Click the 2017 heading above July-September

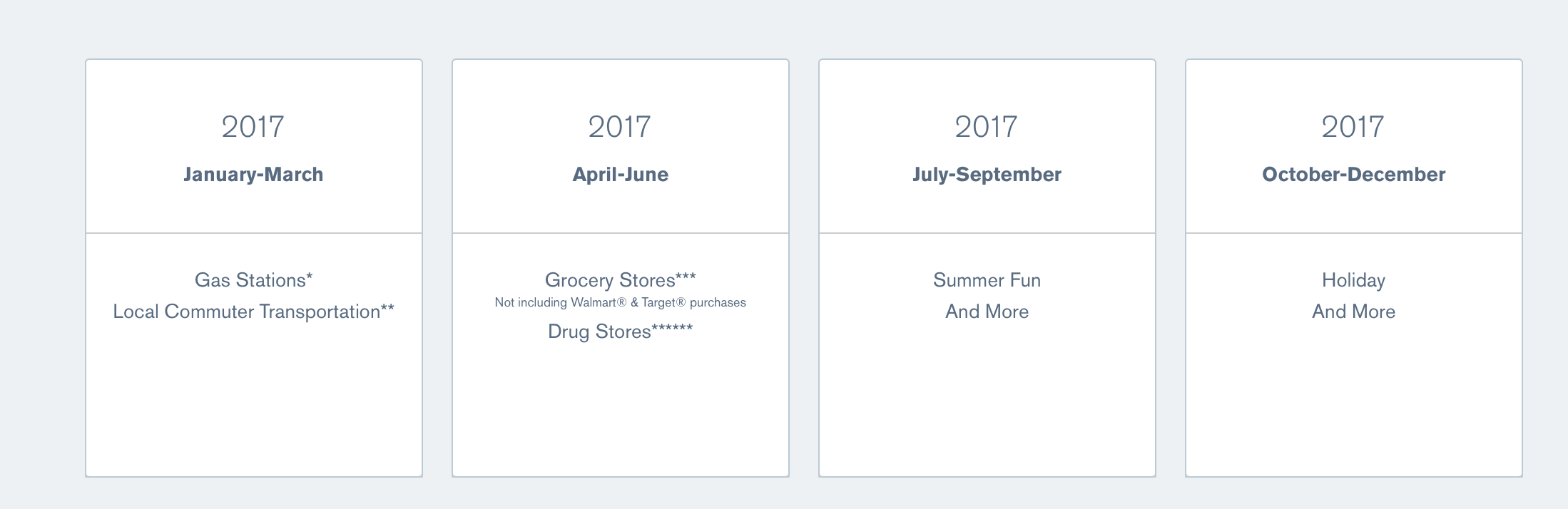pos(987,127)
